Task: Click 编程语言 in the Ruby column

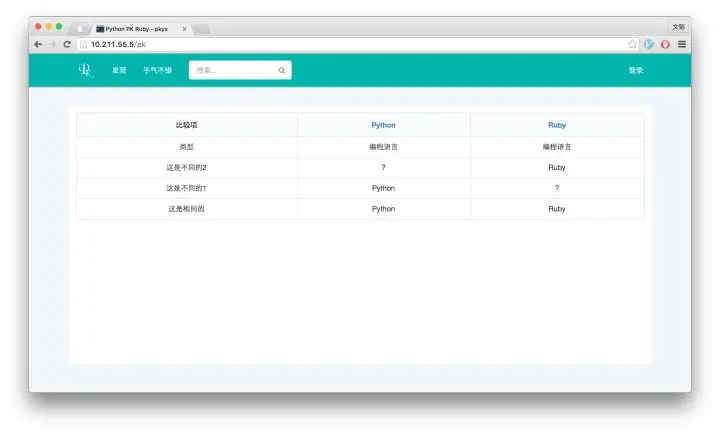Action: [x=557, y=147]
